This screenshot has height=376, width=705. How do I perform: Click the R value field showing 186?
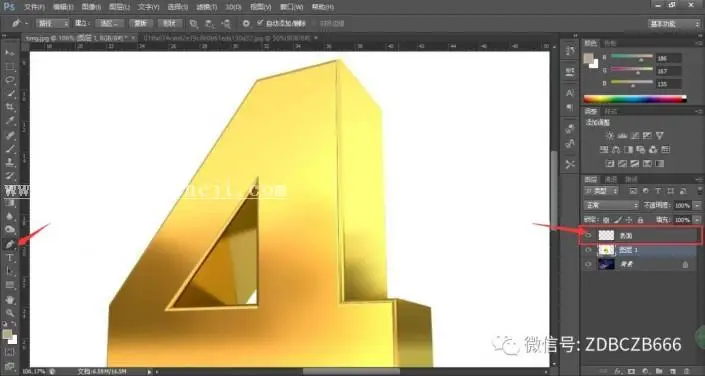[x=669, y=58]
